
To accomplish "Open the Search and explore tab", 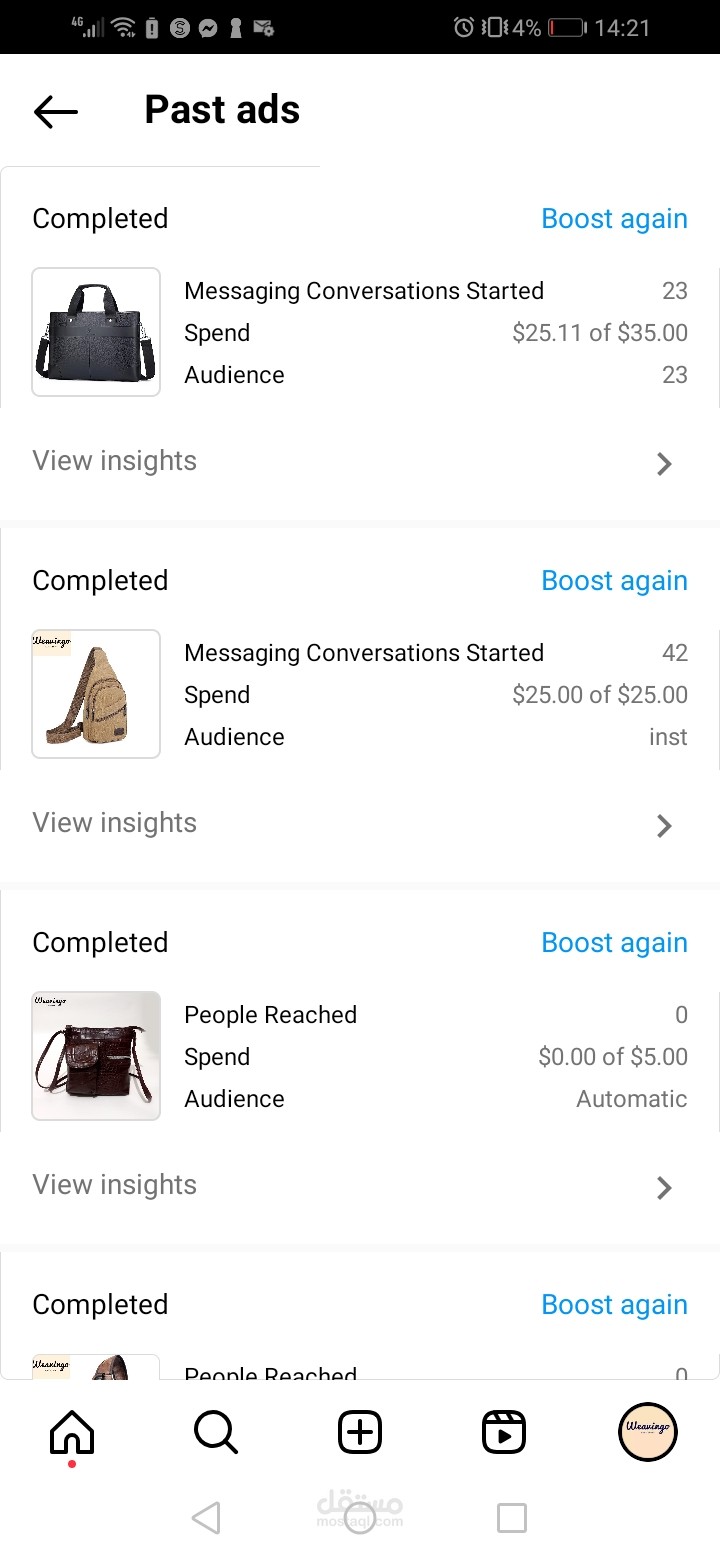I will pos(215,1433).
